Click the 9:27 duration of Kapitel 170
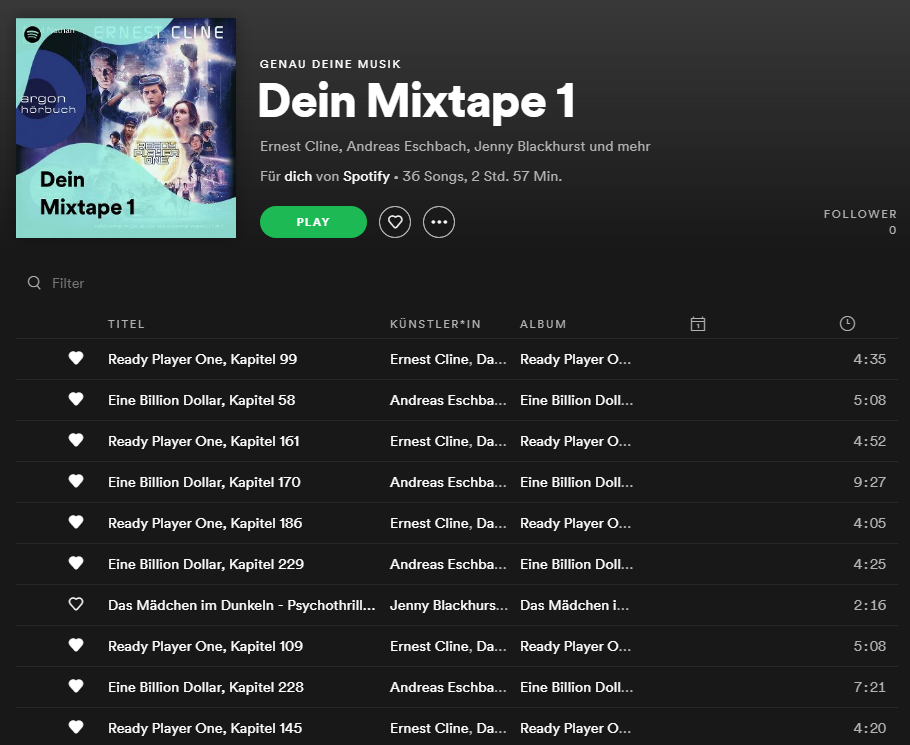910x745 pixels. tap(869, 482)
